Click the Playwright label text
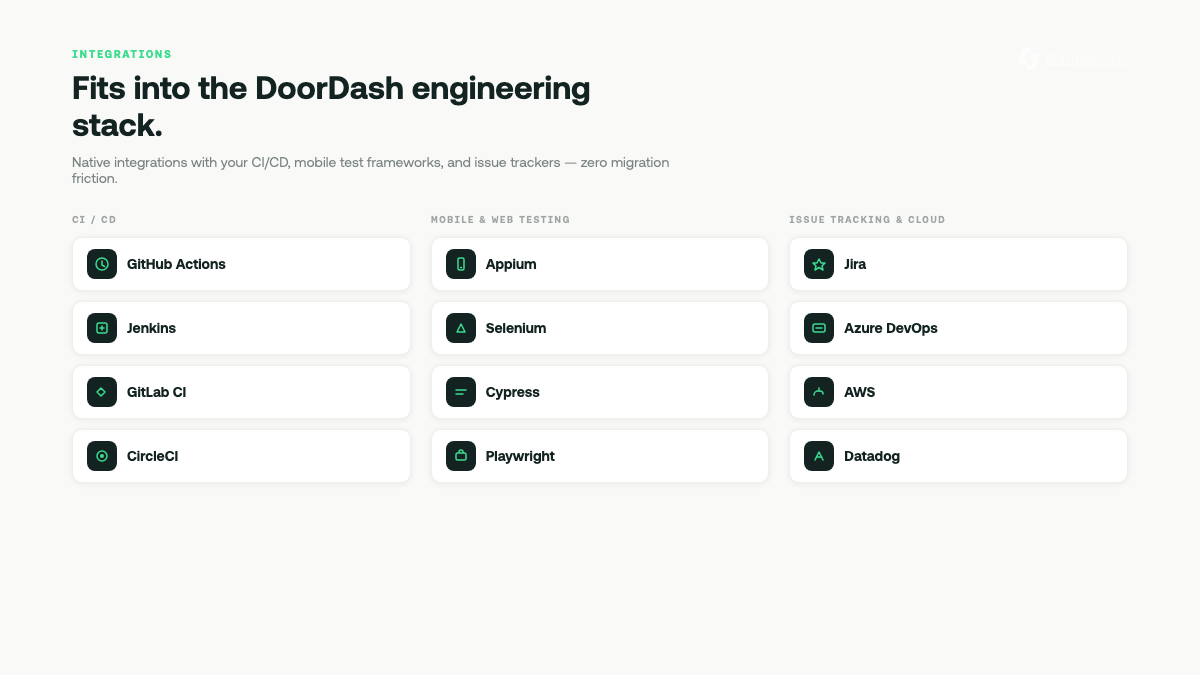This screenshot has height=675, width=1200. 520,456
